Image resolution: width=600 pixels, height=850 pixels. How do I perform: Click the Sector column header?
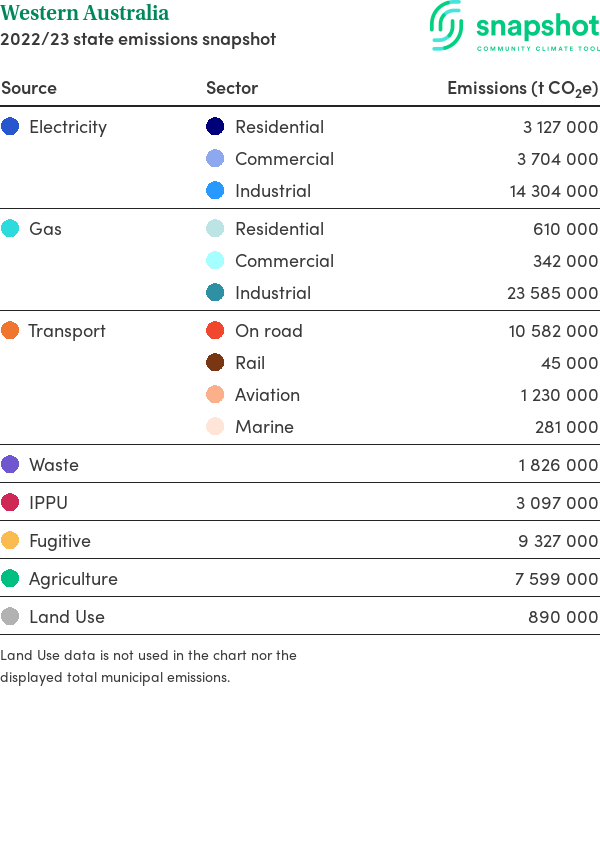click(x=232, y=88)
